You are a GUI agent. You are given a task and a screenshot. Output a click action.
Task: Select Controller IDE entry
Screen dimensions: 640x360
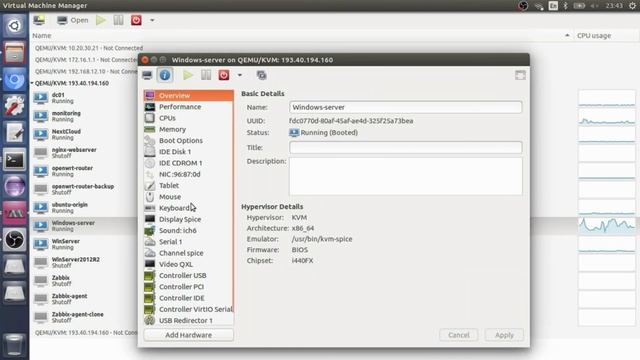click(189, 298)
